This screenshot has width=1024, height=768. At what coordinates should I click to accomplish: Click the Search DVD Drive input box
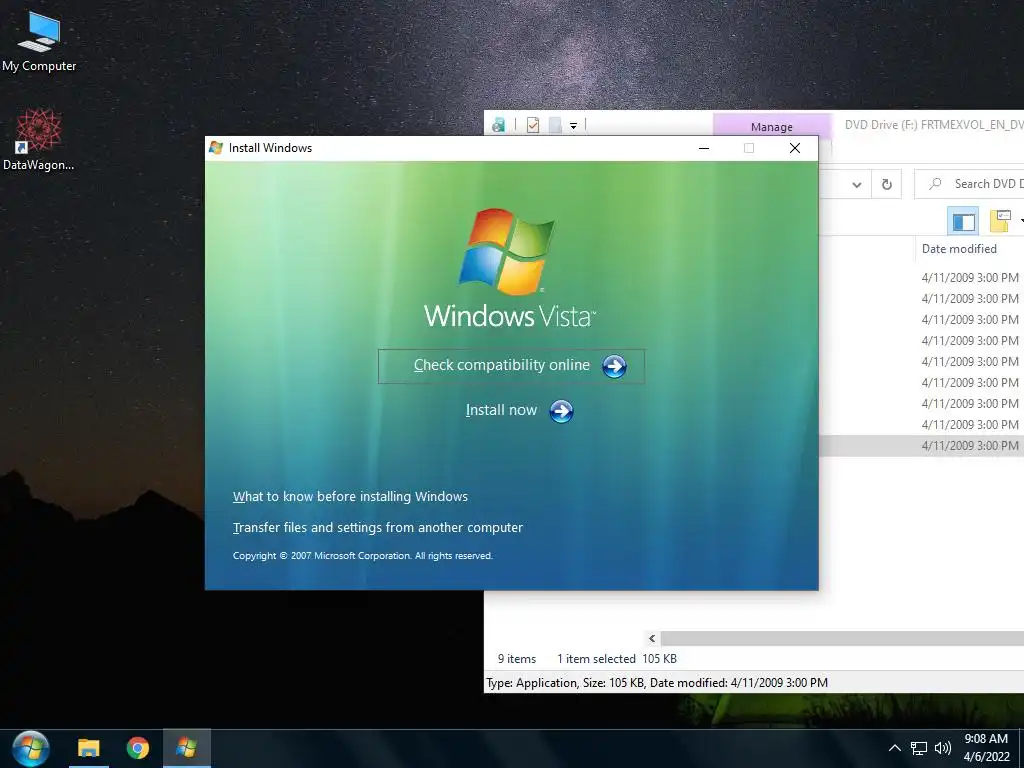pyautogui.click(x=970, y=184)
